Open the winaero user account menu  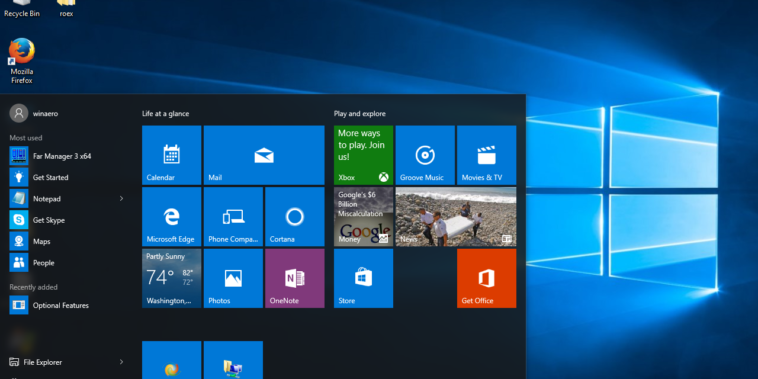pyautogui.click(x=34, y=113)
